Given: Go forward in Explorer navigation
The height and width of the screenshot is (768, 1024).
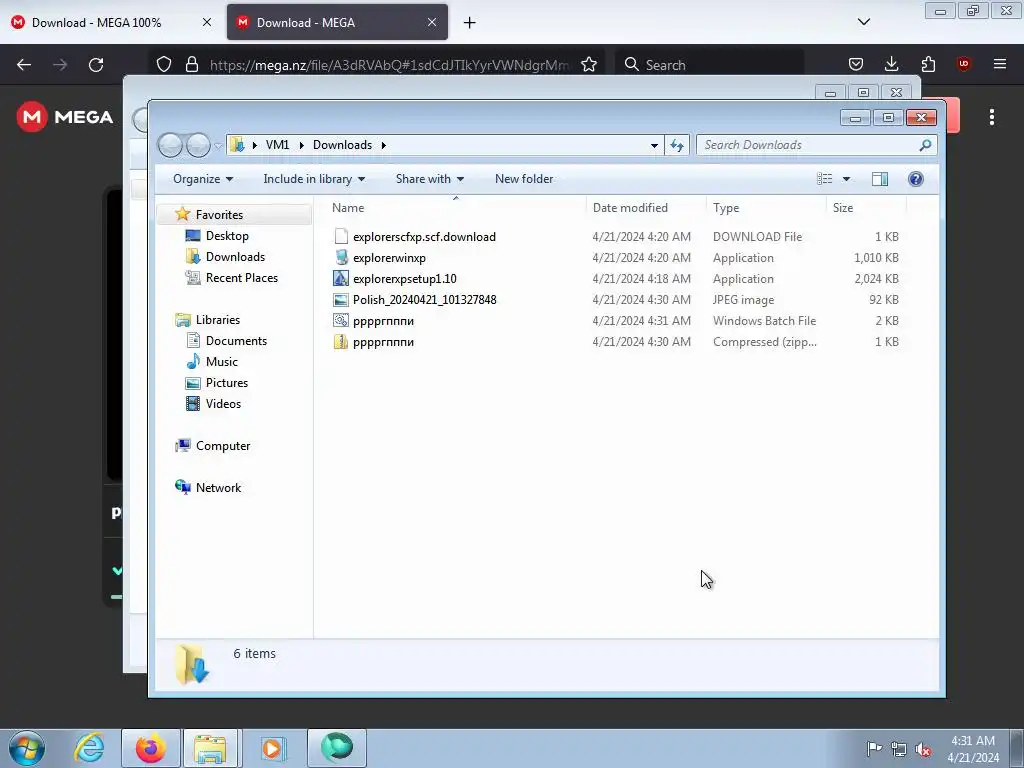Looking at the screenshot, I should (x=199, y=145).
